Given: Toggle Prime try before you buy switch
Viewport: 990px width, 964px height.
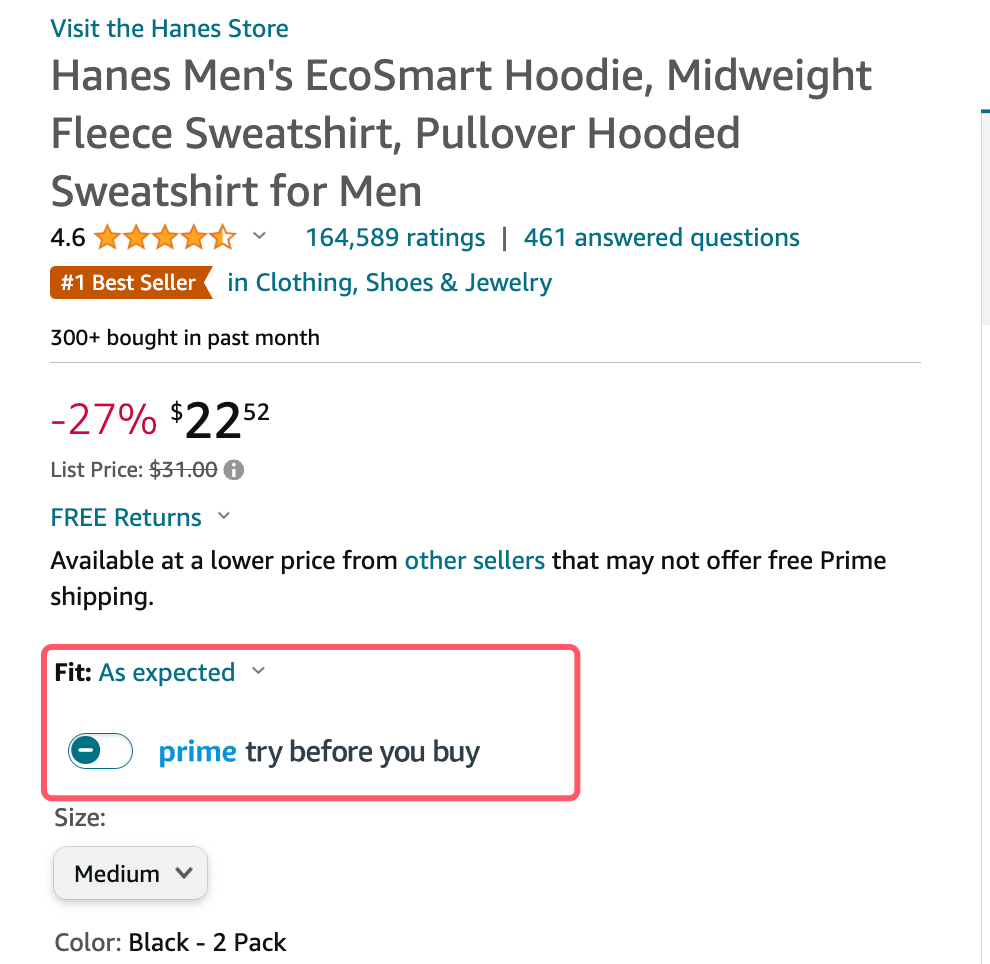Looking at the screenshot, I should 100,751.
